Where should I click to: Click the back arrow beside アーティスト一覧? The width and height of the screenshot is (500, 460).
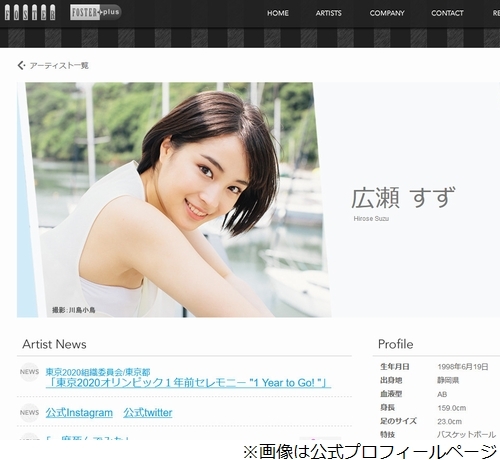point(21,65)
